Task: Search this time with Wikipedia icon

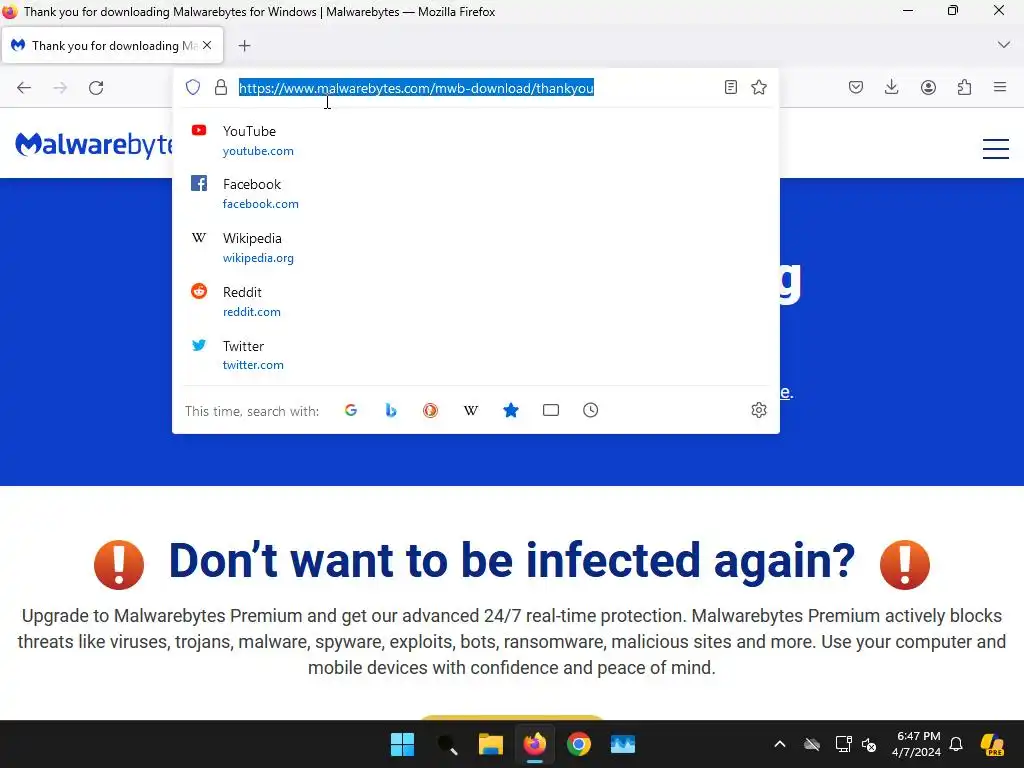Action: [x=471, y=410]
